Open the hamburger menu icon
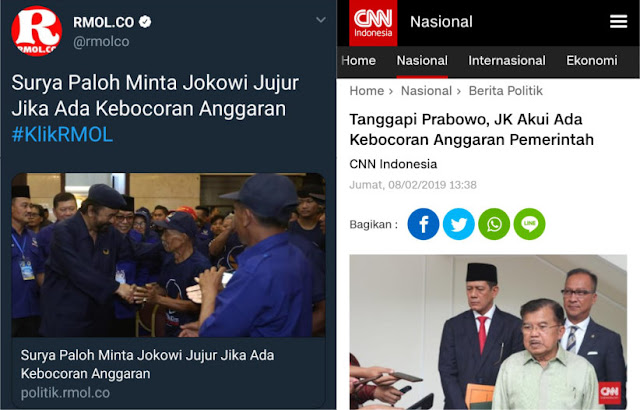This screenshot has width=640, height=410. click(x=618, y=22)
